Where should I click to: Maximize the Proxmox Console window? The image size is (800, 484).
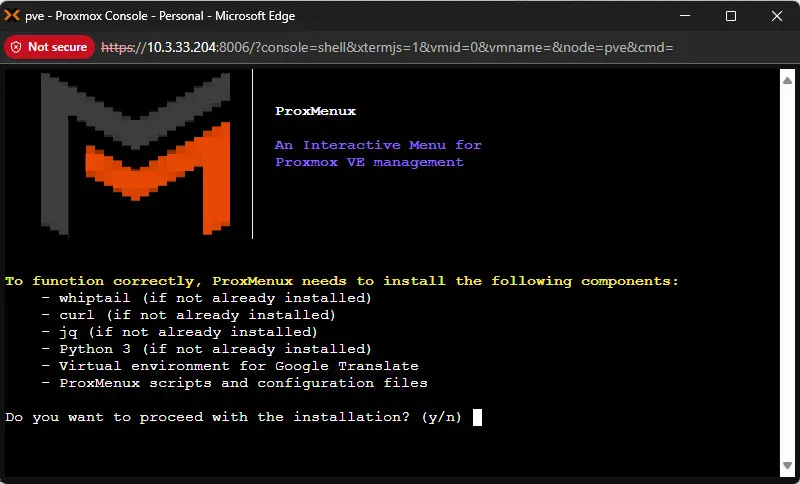coord(731,16)
